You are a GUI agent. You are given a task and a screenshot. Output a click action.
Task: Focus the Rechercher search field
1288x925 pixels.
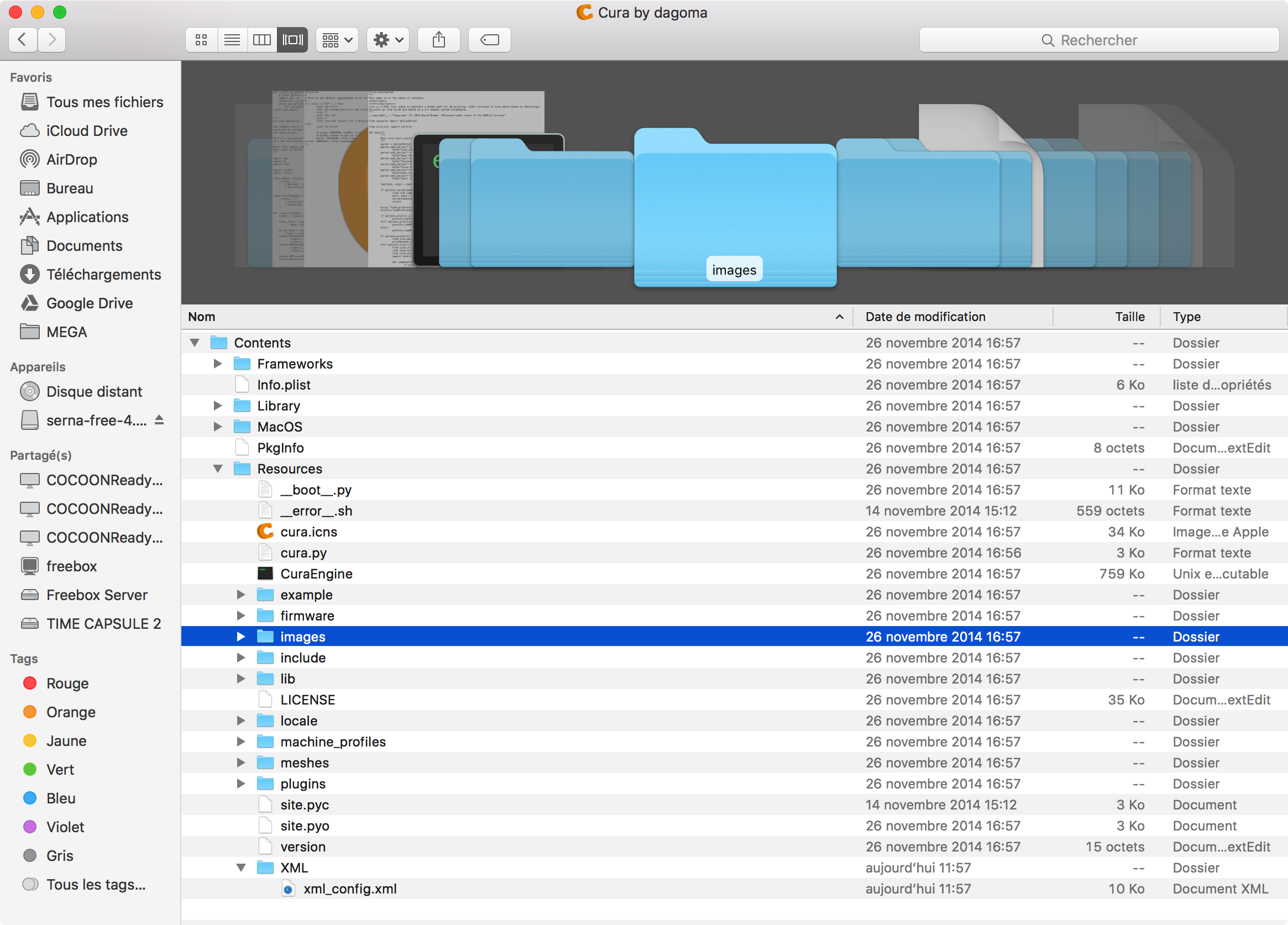click(1098, 40)
